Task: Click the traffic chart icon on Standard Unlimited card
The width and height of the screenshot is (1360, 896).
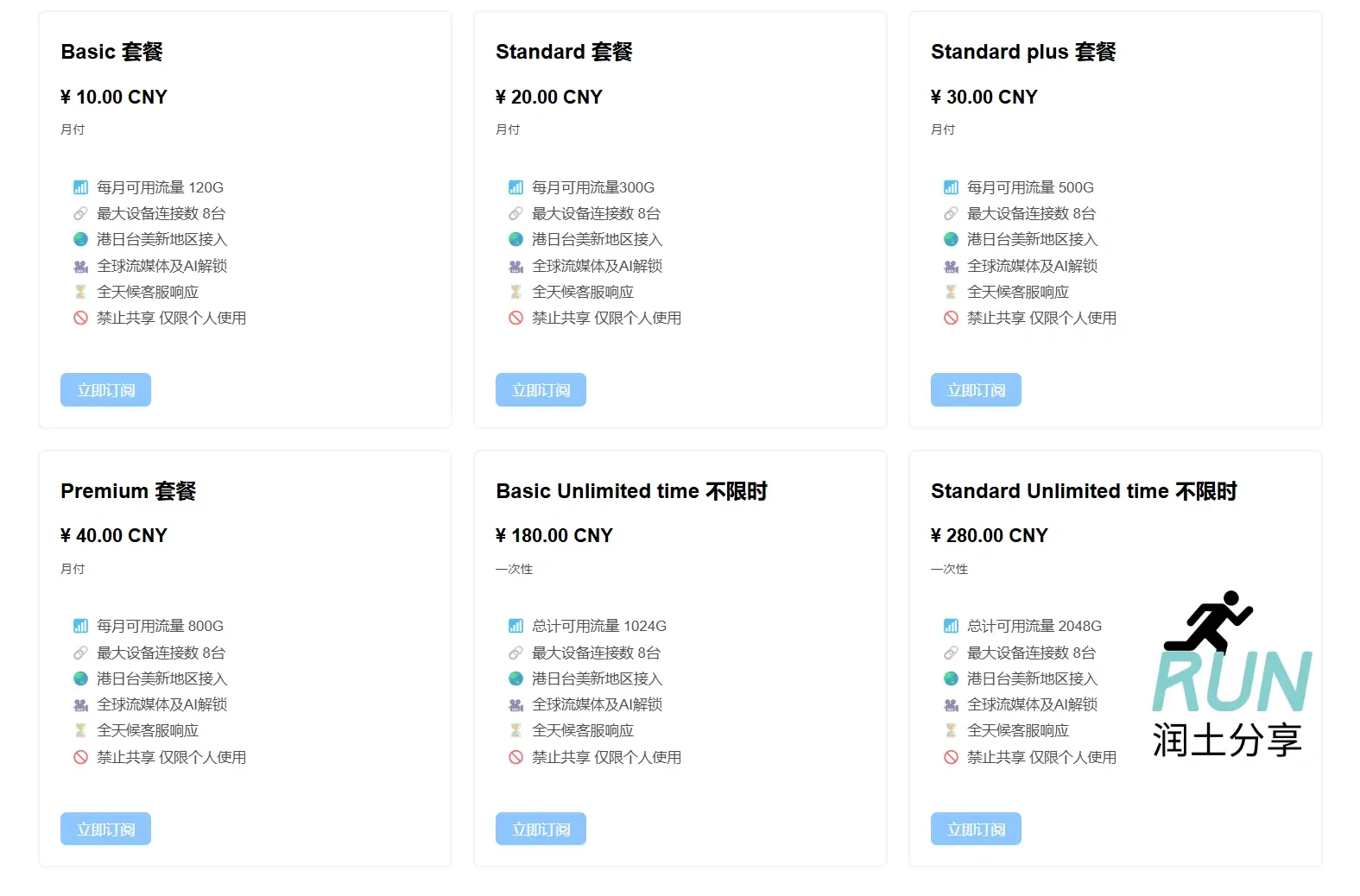Action: coord(951,626)
